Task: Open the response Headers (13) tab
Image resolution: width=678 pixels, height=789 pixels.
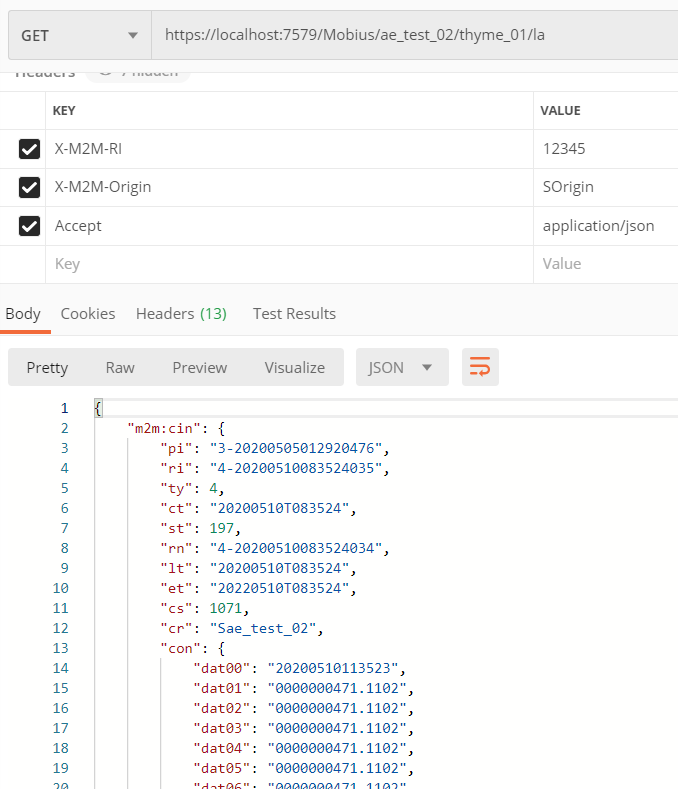Action: pos(181,313)
